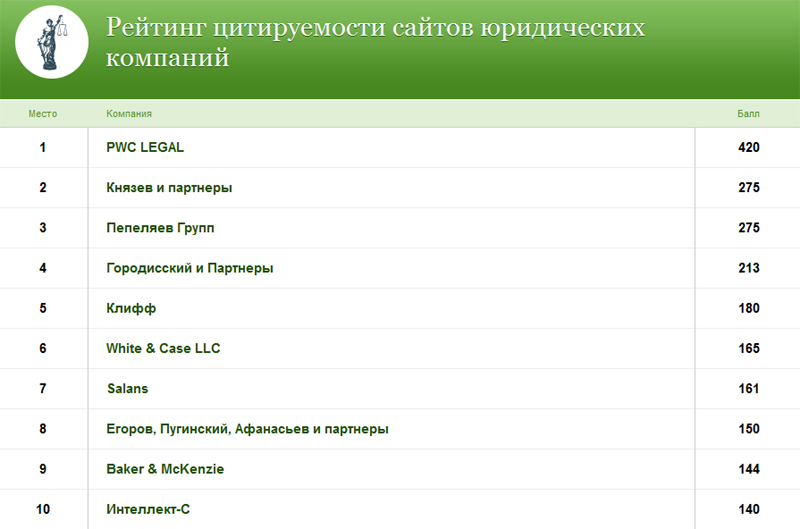The height and width of the screenshot is (529, 800).
Task: Click rank number 2 in the Место column
Action: (x=43, y=188)
